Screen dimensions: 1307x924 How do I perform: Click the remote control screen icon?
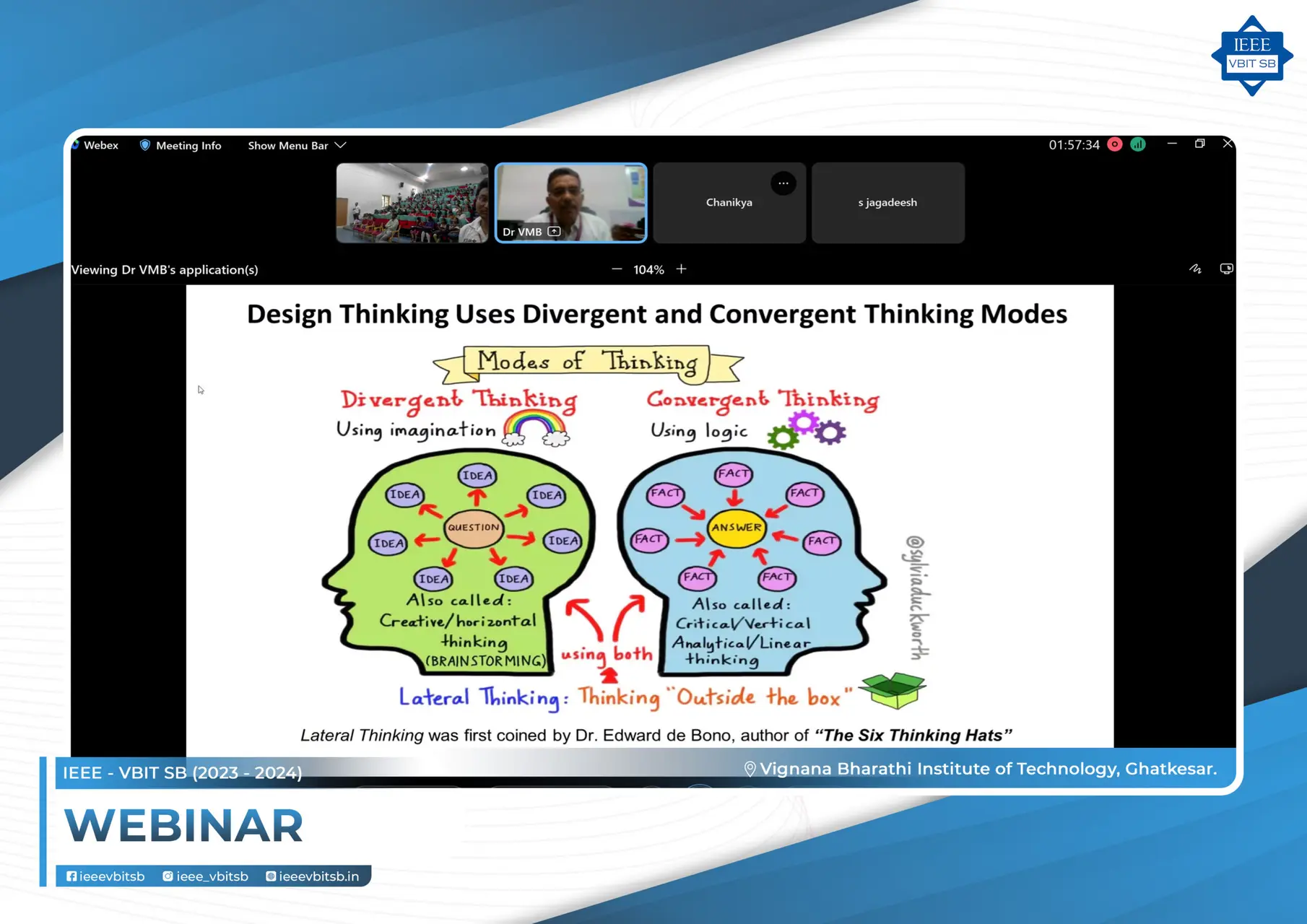coord(1226,269)
